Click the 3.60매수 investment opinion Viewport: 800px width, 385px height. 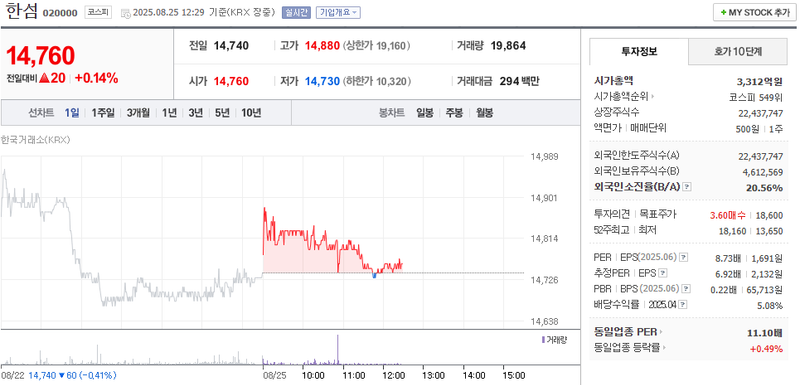[728, 215]
